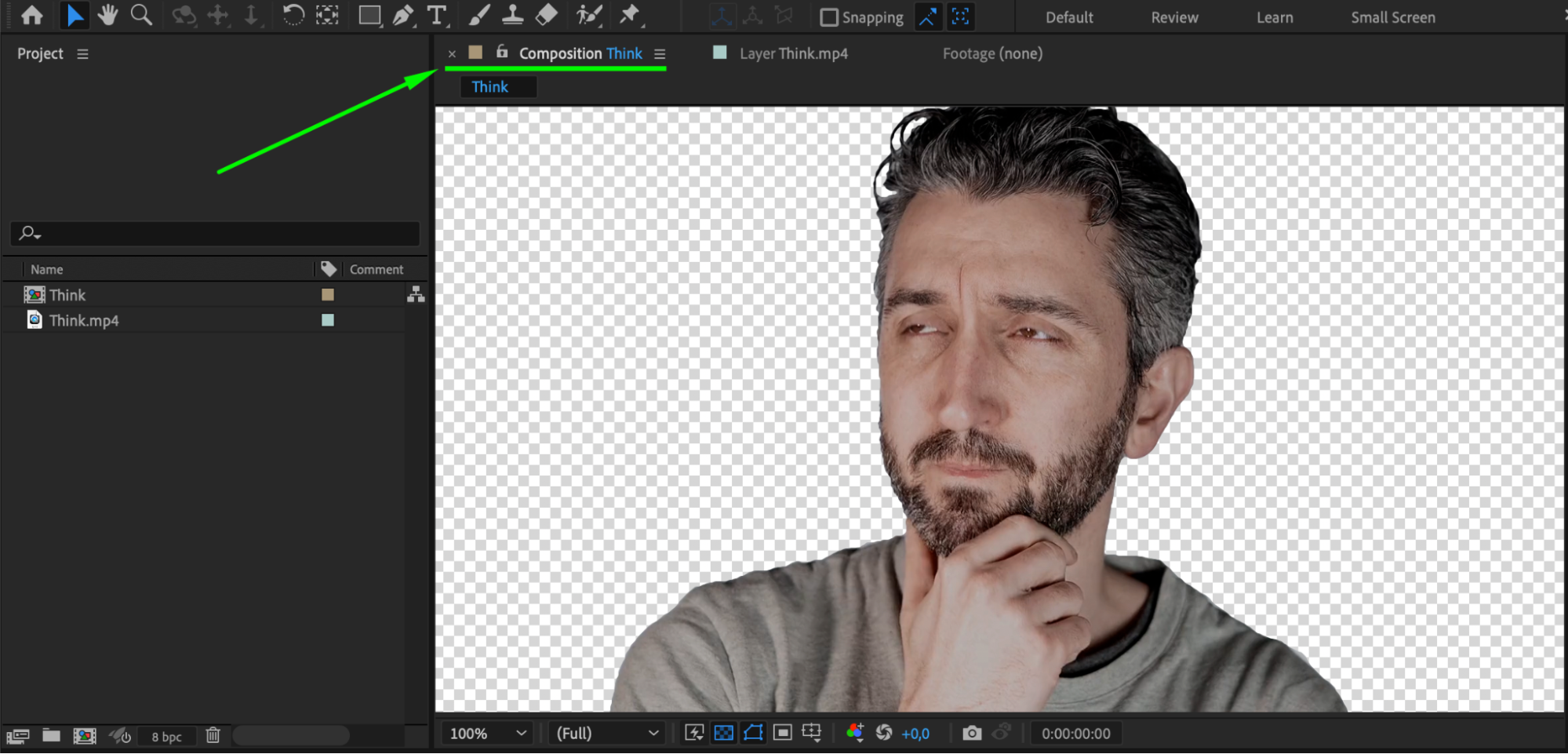1568x754 pixels.
Task: Open the Project panel menu
Action: click(82, 54)
